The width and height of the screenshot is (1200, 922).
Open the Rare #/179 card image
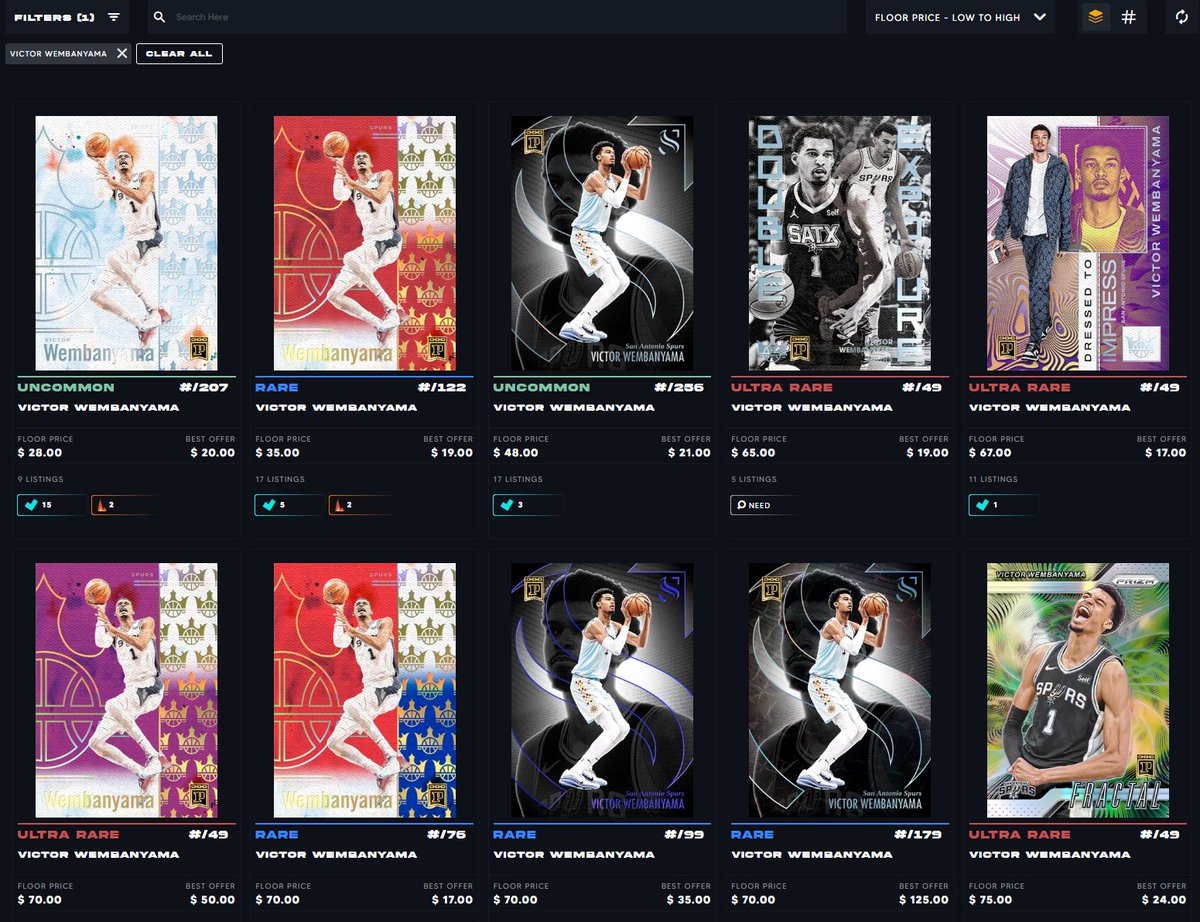click(840, 690)
